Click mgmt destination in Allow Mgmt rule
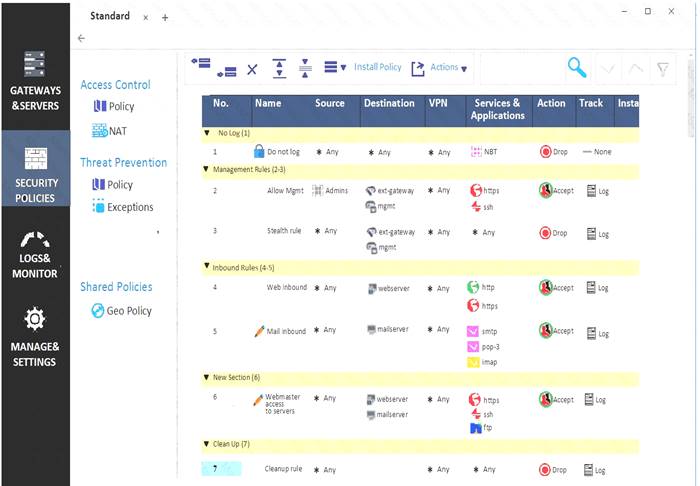This screenshot has width=700, height=486. (381, 207)
